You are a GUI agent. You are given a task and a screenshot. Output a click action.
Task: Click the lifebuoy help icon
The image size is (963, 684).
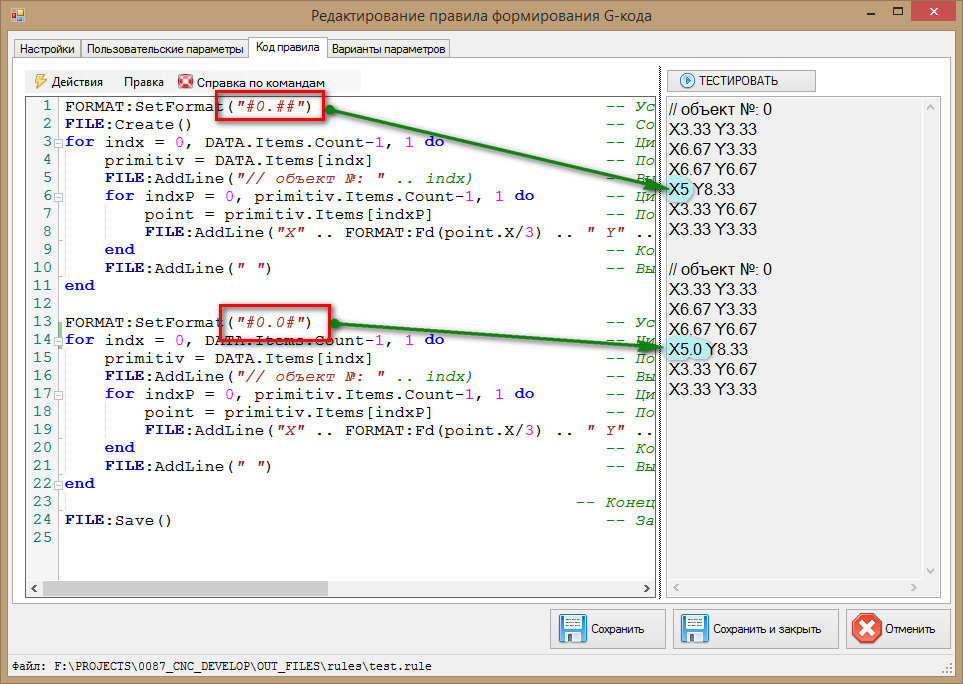click(185, 82)
